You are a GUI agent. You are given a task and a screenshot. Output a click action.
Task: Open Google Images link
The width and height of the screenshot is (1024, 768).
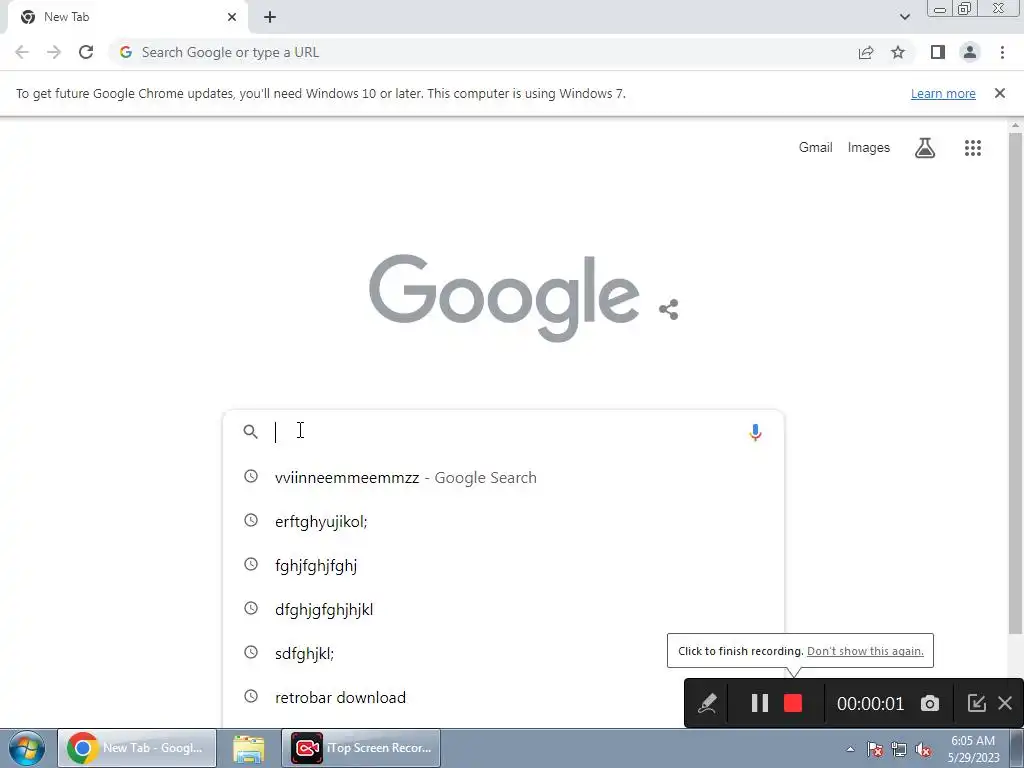[x=869, y=148]
